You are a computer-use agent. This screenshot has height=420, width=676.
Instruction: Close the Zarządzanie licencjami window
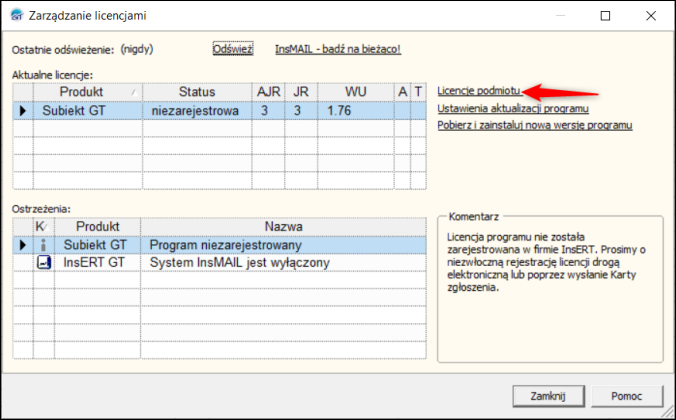click(x=651, y=16)
